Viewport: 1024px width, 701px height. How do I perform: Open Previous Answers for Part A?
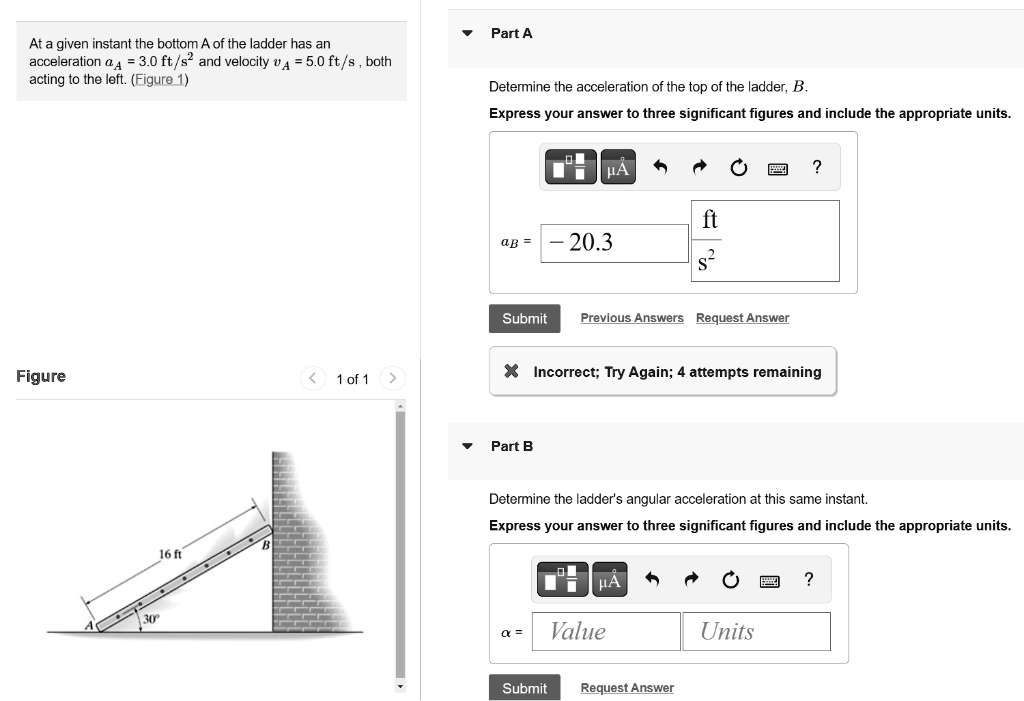[x=632, y=318]
